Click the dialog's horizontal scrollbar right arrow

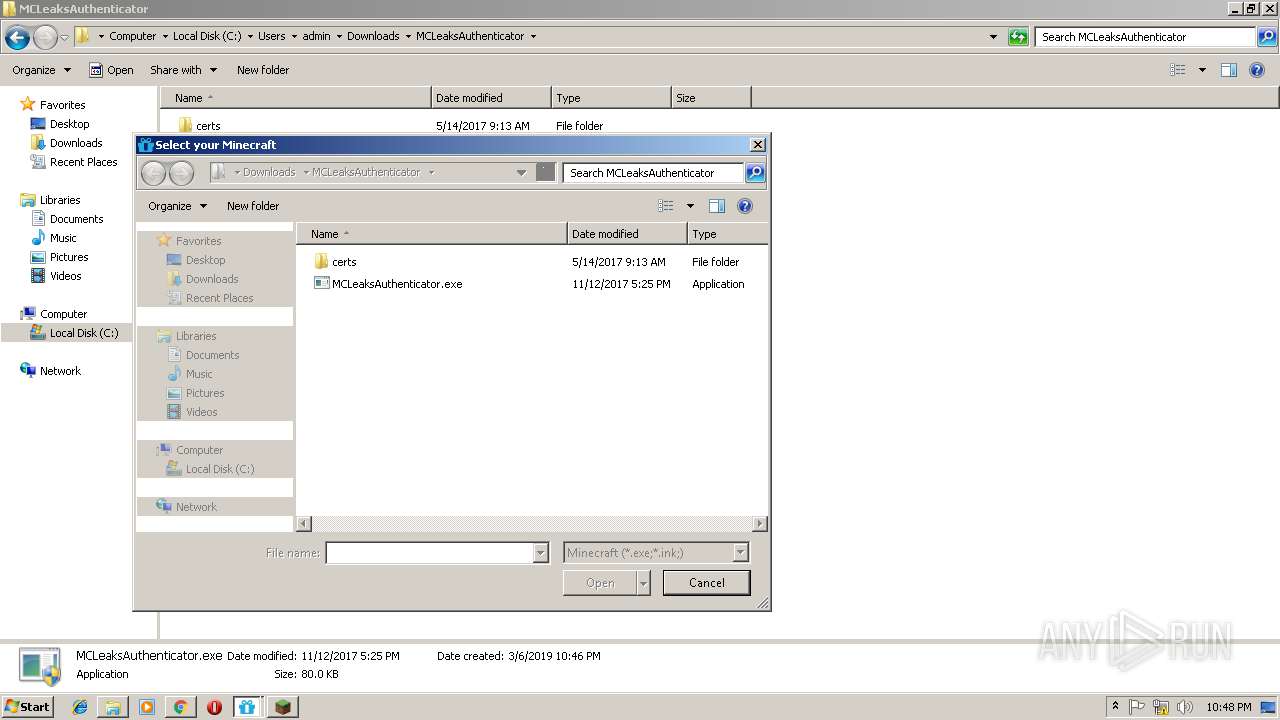(760, 523)
